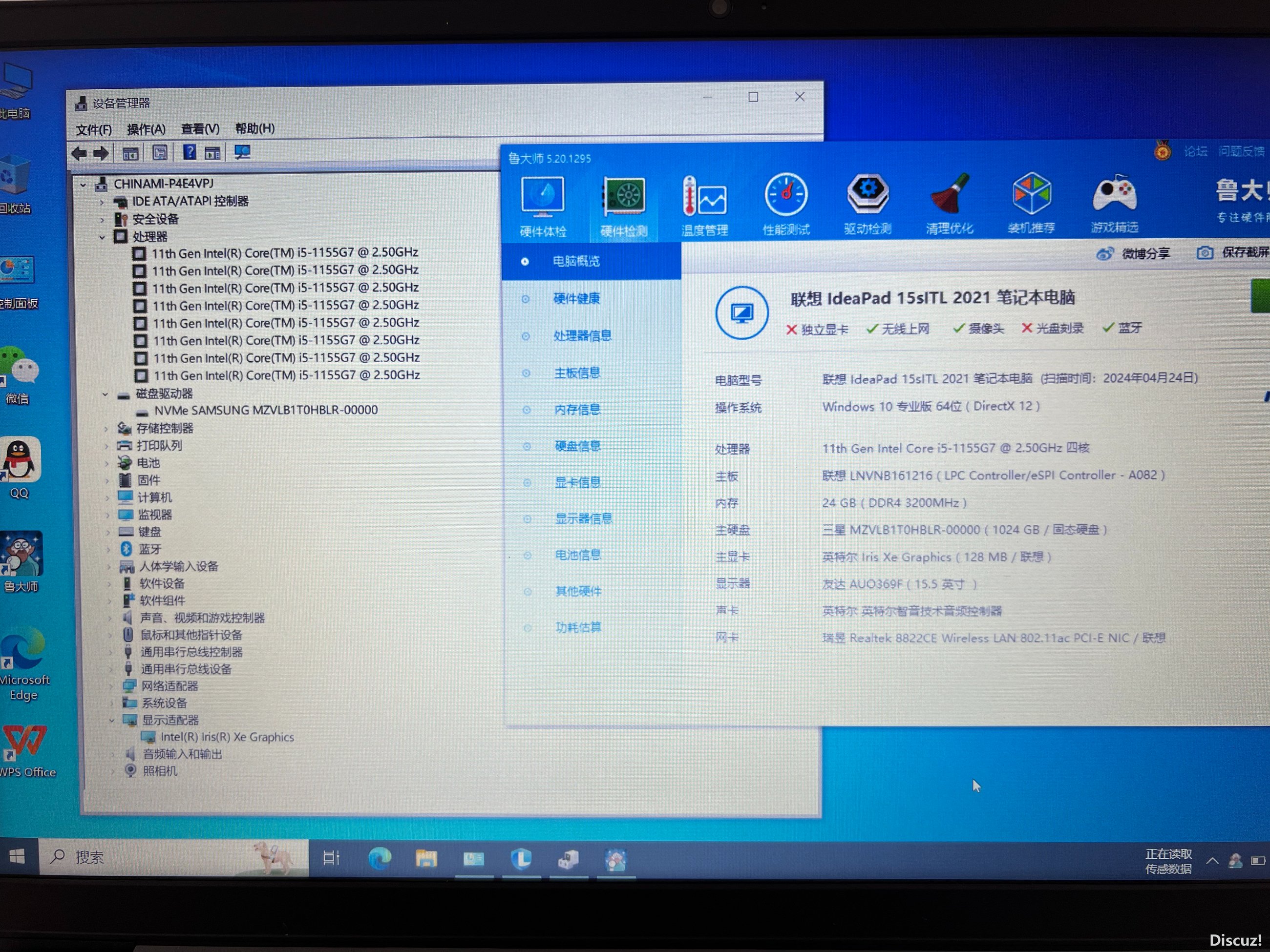This screenshot has height=952, width=1270.
Task: Open QQ desktop icon
Action: (x=20, y=468)
